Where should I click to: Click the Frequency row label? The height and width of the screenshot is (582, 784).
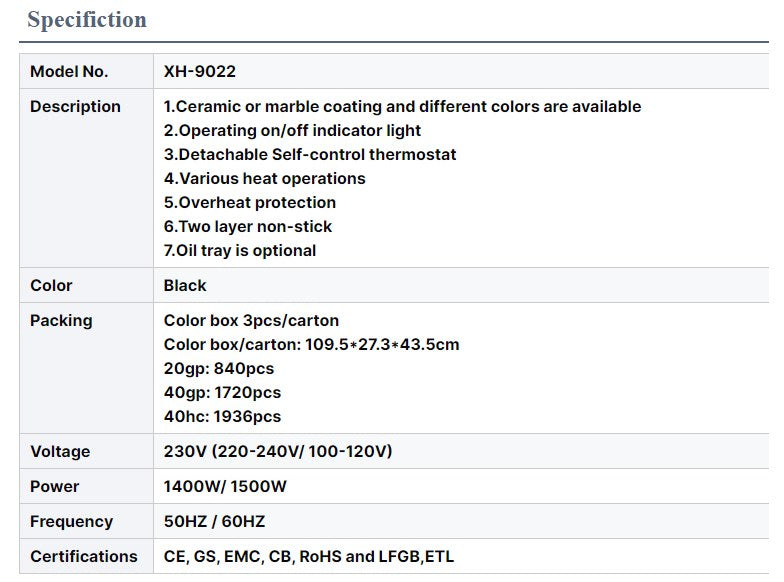[x=72, y=522]
